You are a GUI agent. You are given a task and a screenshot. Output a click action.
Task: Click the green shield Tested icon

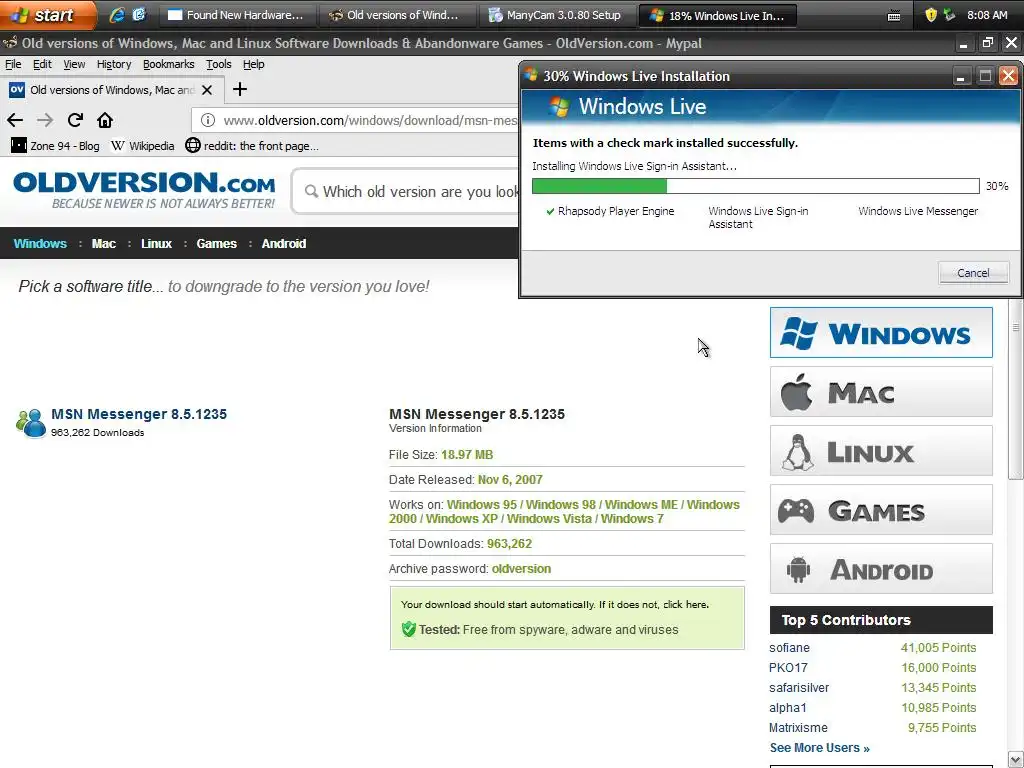[x=409, y=630]
